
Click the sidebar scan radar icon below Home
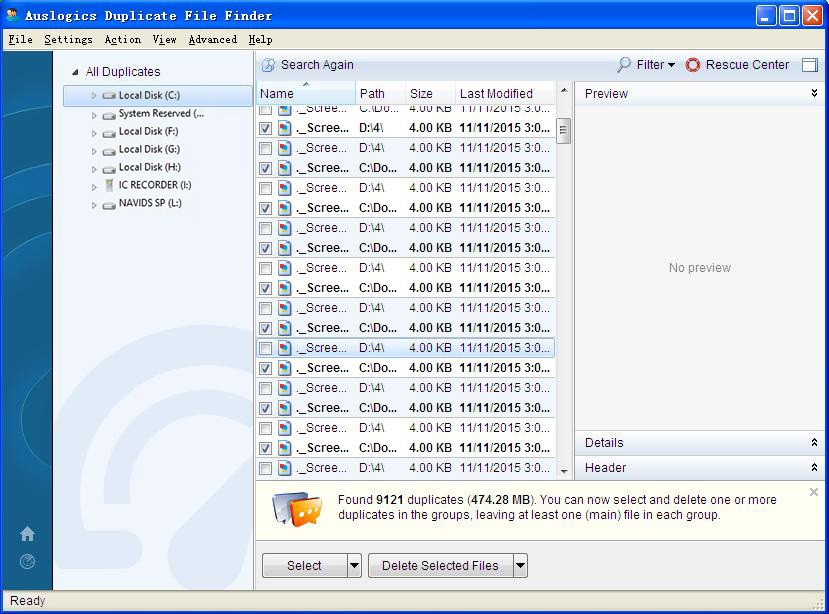pyautogui.click(x=27, y=561)
